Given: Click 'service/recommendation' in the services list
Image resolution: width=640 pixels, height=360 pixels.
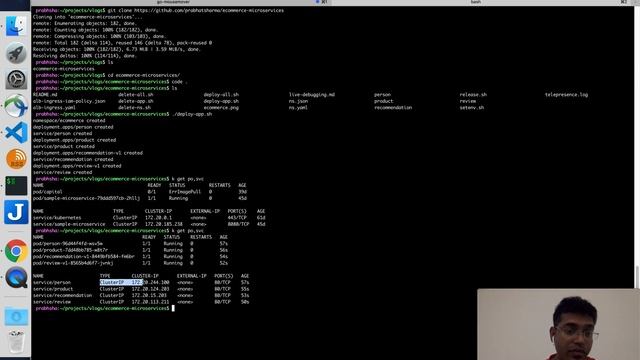Looking at the screenshot, I should [x=62, y=296].
